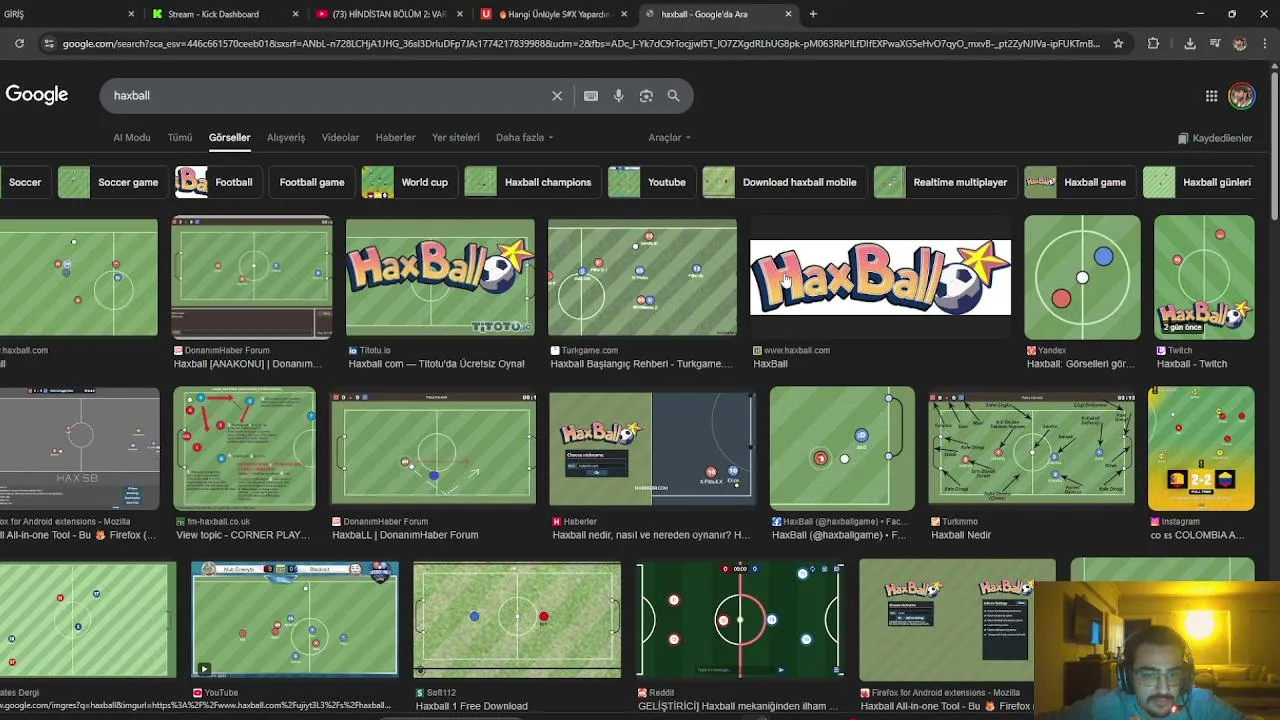Open the AI Modu search tab
This screenshot has height=720, width=1280.
(132, 137)
